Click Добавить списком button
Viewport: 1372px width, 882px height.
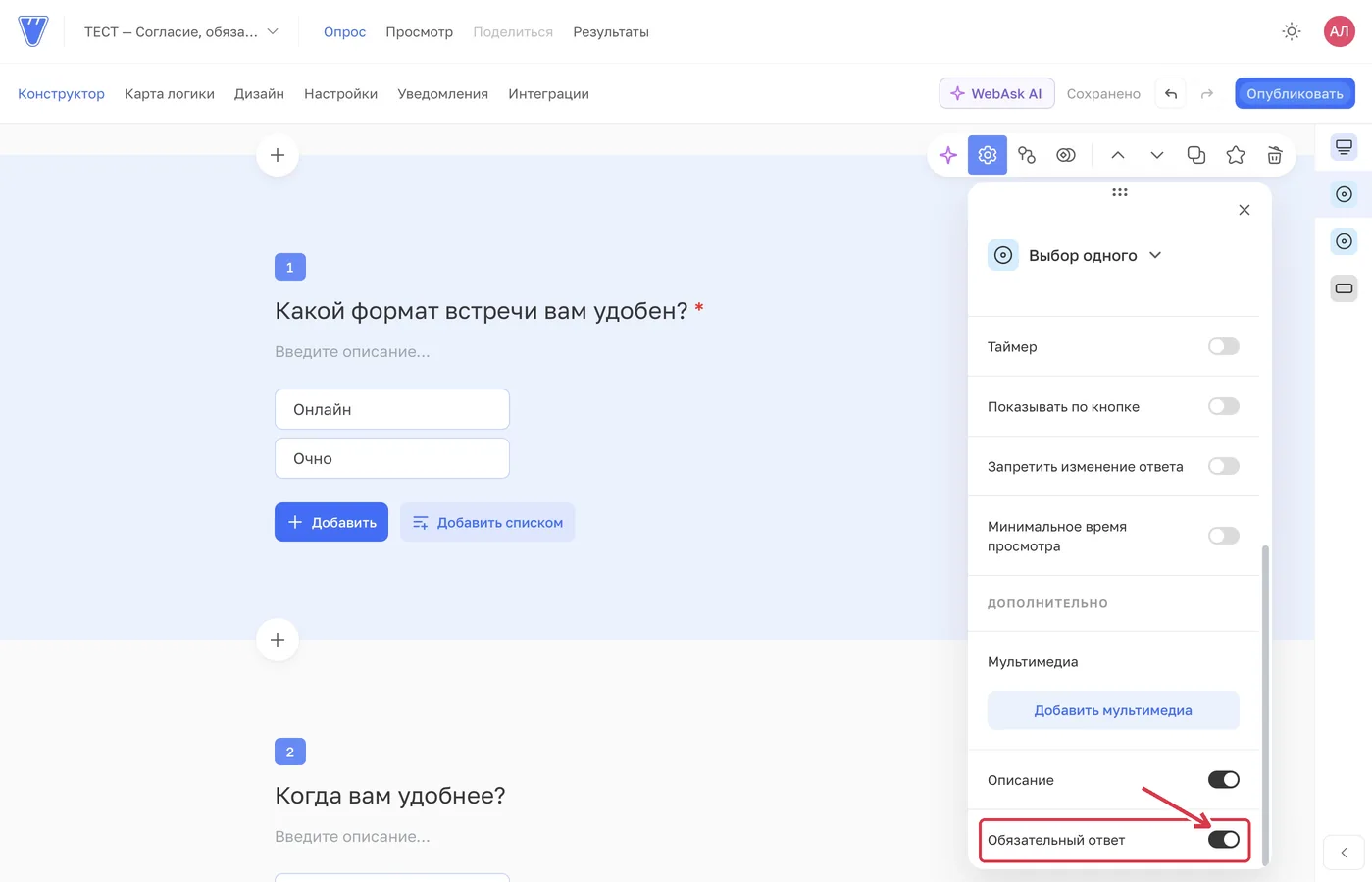click(487, 522)
